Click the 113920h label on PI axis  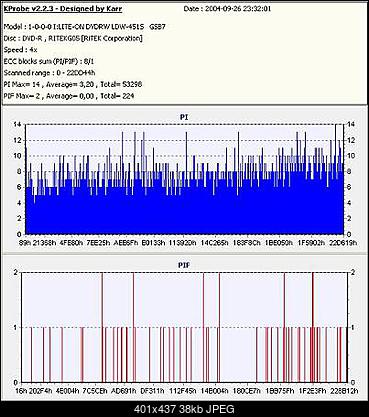183,243
